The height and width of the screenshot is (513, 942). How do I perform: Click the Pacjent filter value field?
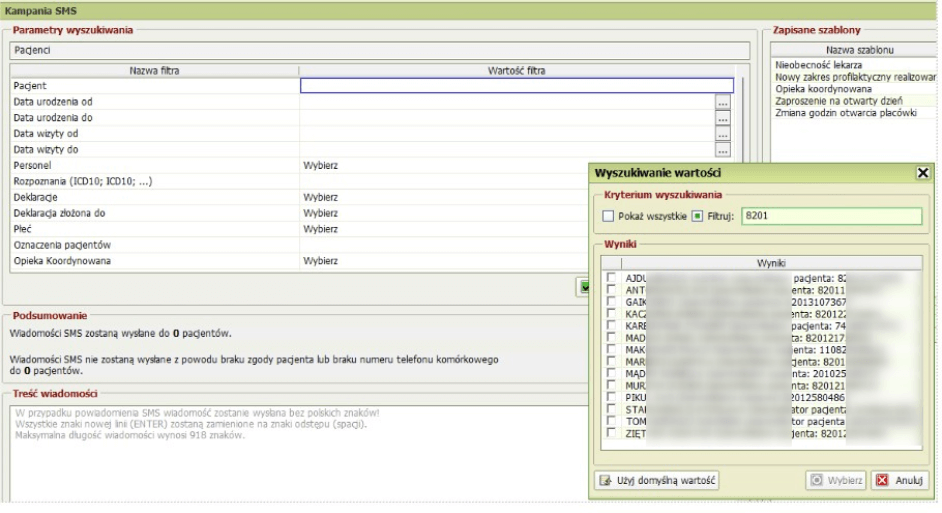(516, 86)
